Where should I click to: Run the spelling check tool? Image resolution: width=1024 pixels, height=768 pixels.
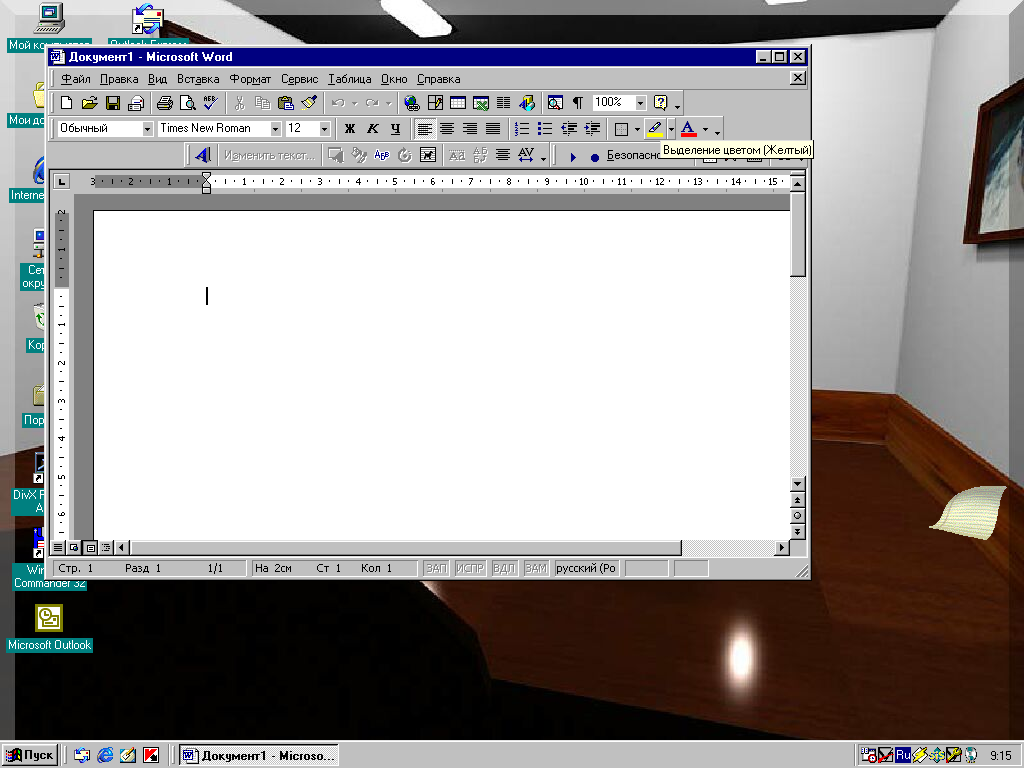210,103
